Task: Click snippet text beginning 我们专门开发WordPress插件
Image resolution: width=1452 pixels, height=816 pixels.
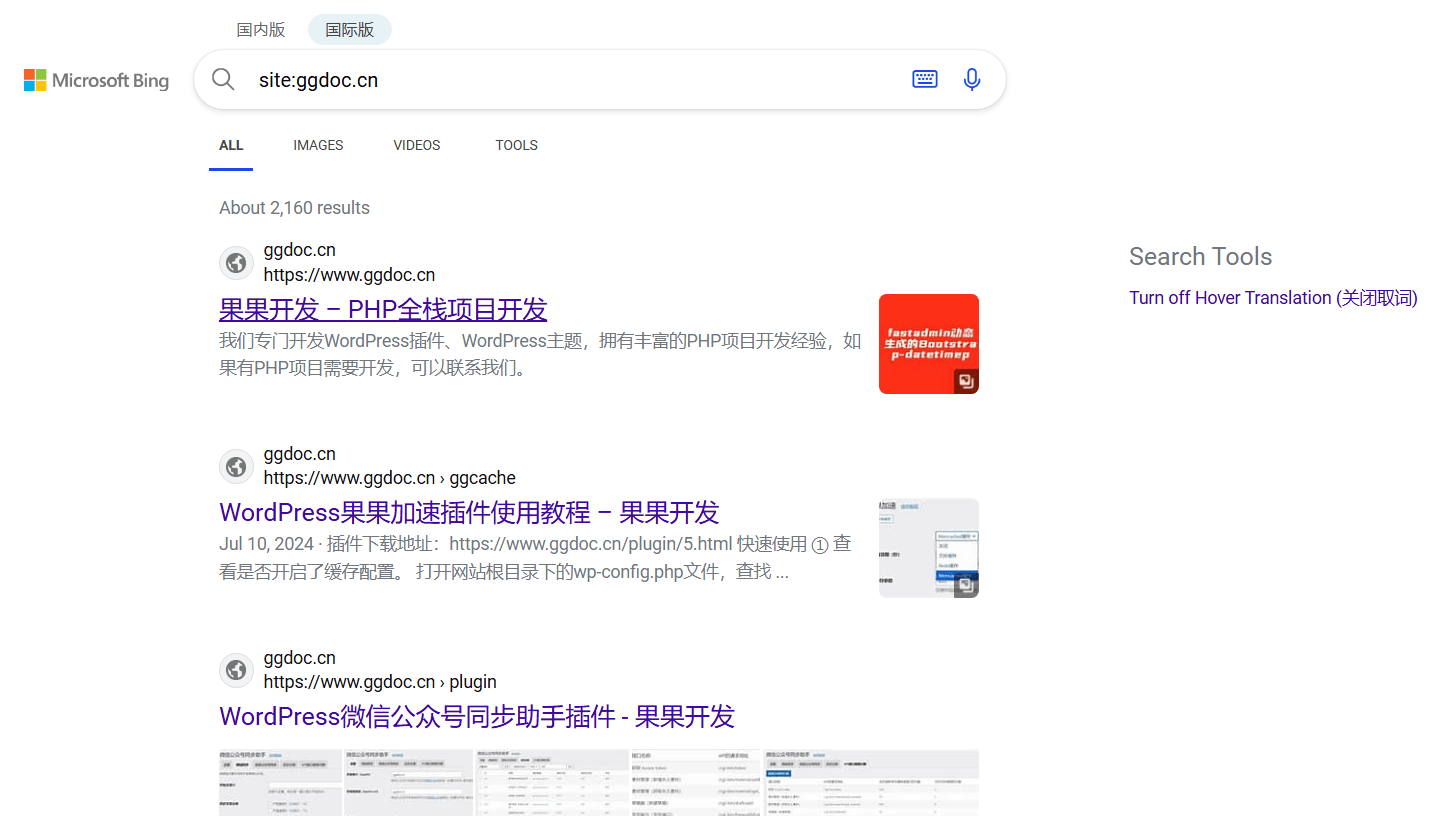Action: tap(540, 354)
